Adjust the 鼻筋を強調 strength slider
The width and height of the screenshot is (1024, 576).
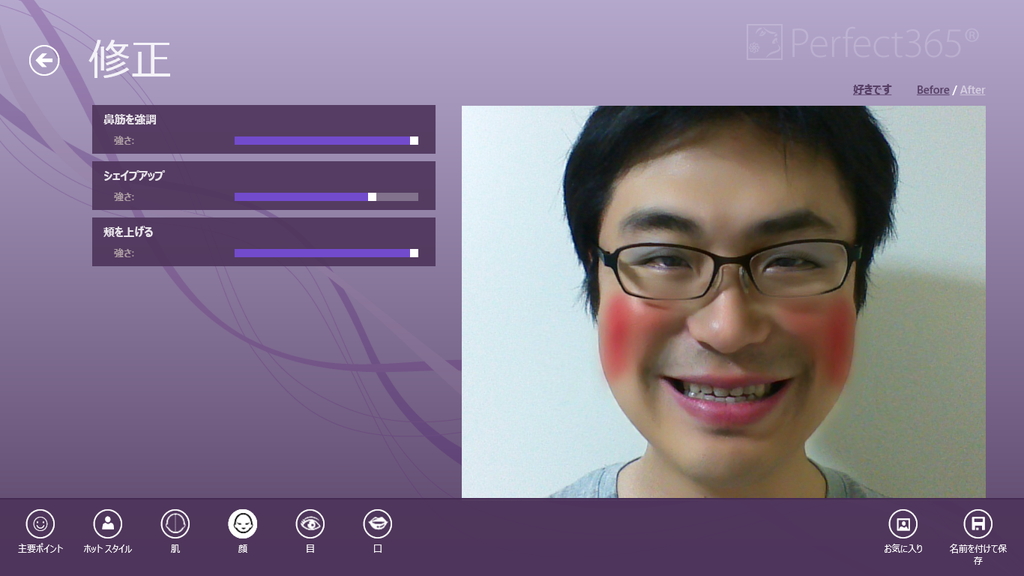(326, 140)
